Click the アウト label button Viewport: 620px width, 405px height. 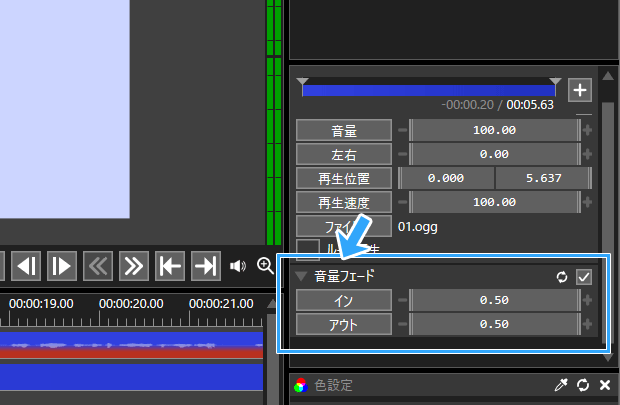(344, 324)
